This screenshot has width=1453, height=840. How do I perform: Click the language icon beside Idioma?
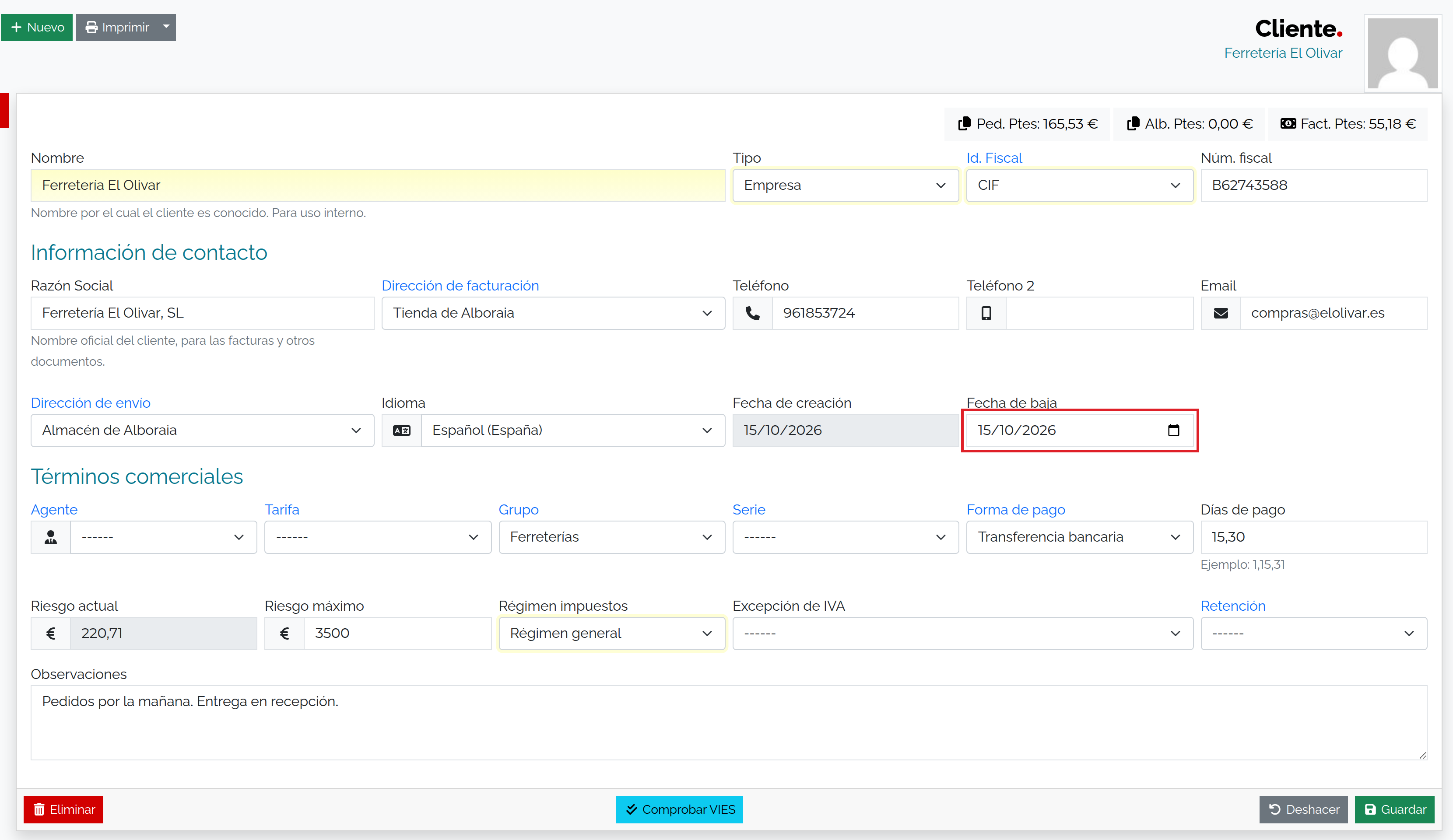[x=401, y=430]
